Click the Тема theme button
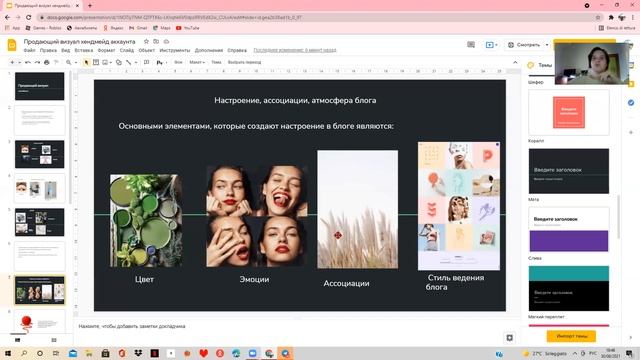The height and width of the screenshot is (360, 640). 216,62
